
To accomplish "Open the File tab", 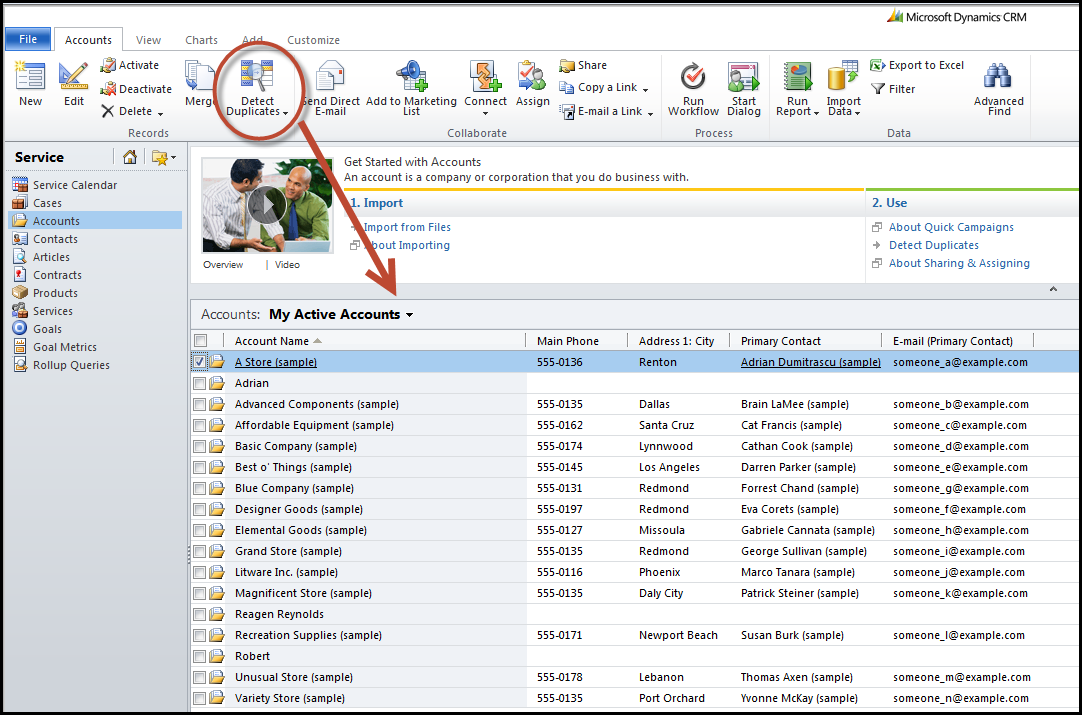I will [x=28, y=39].
